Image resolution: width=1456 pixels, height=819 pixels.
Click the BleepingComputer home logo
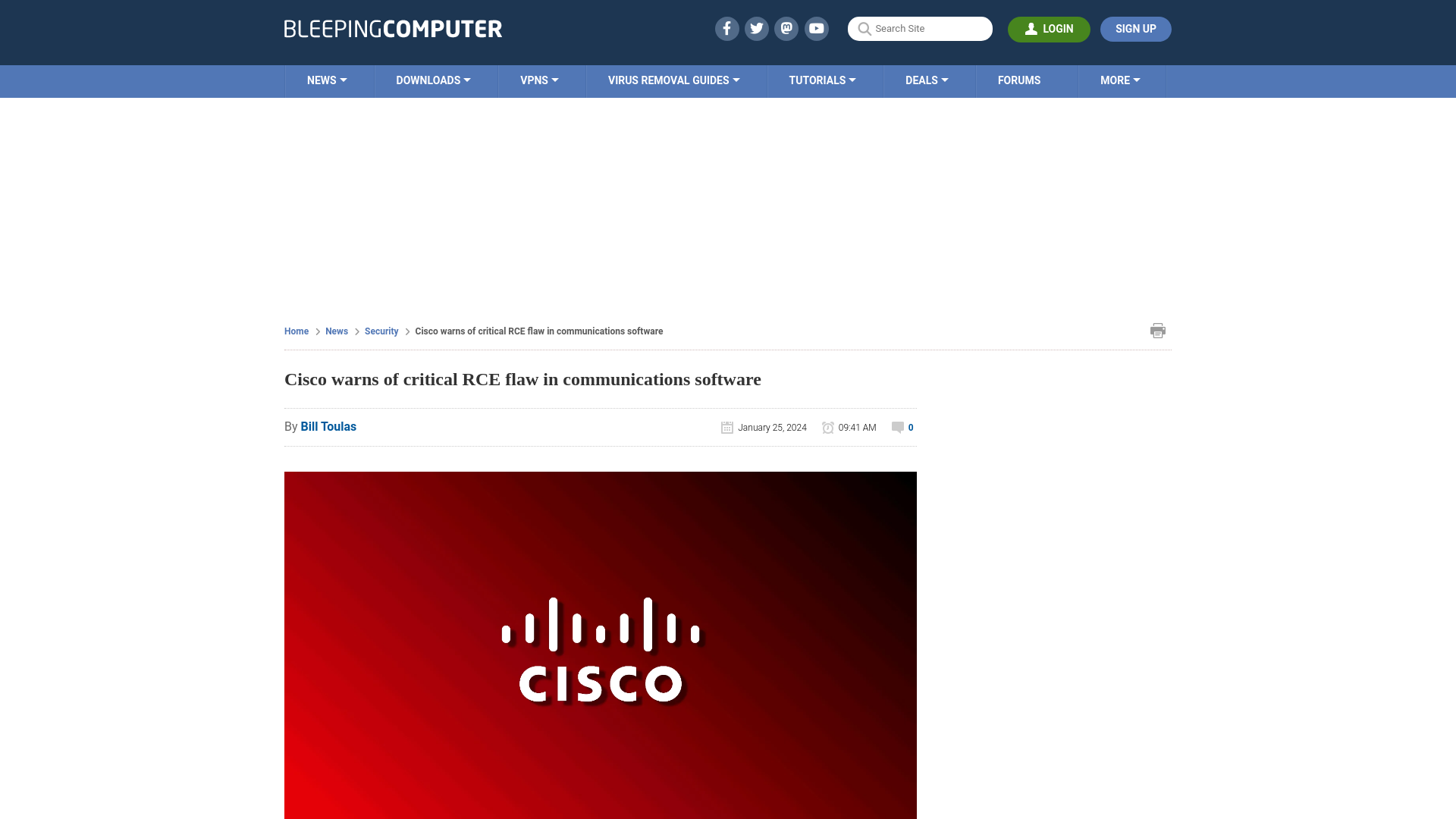(x=393, y=28)
